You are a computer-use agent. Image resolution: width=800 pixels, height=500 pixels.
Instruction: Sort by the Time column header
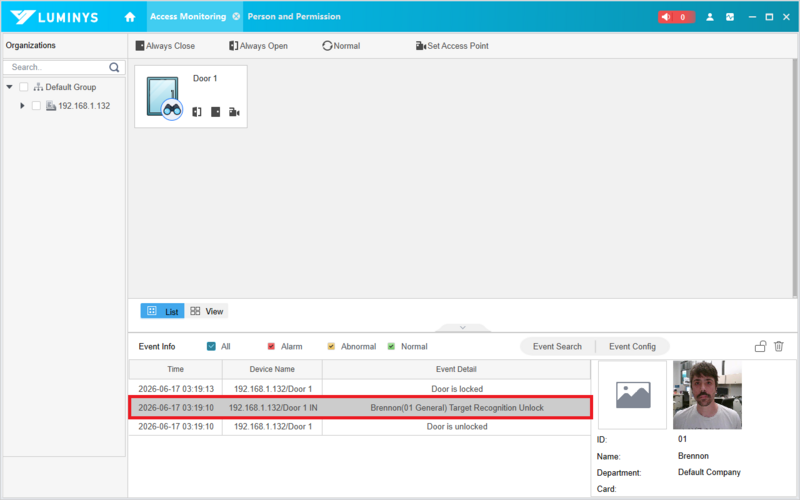click(176, 369)
